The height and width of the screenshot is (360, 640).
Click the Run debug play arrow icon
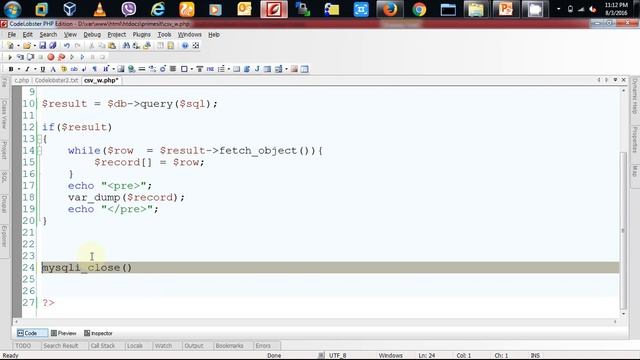click(10, 57)
